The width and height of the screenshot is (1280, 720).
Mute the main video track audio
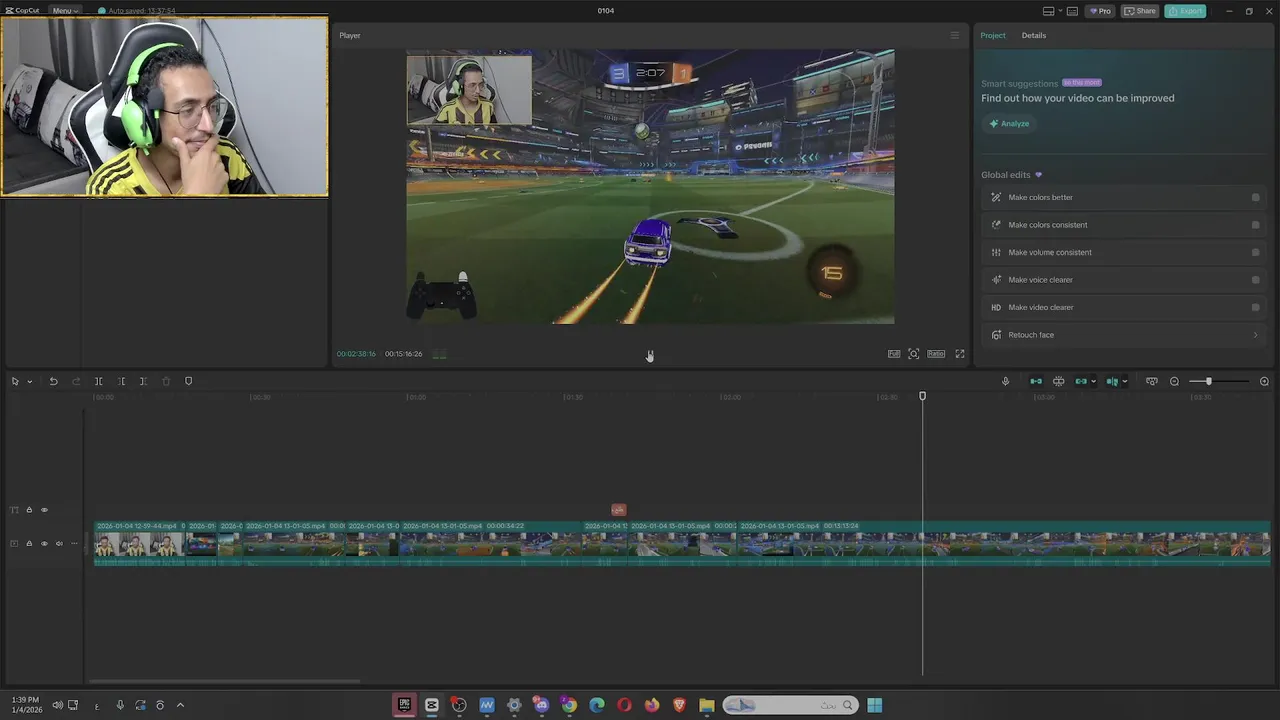pyautogui.click(x=59, y=544)
